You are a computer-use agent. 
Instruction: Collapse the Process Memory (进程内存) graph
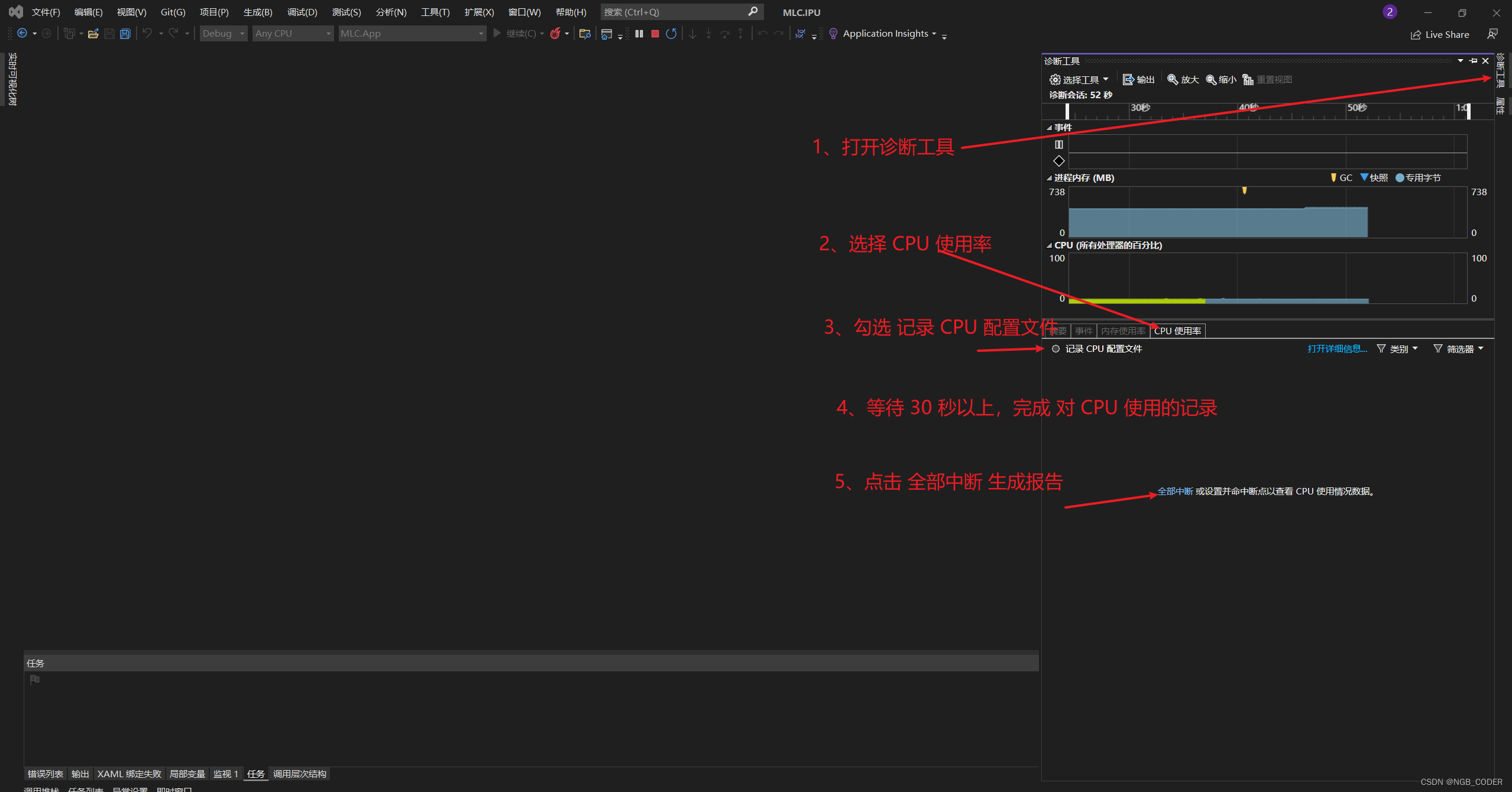(1049, 178)
